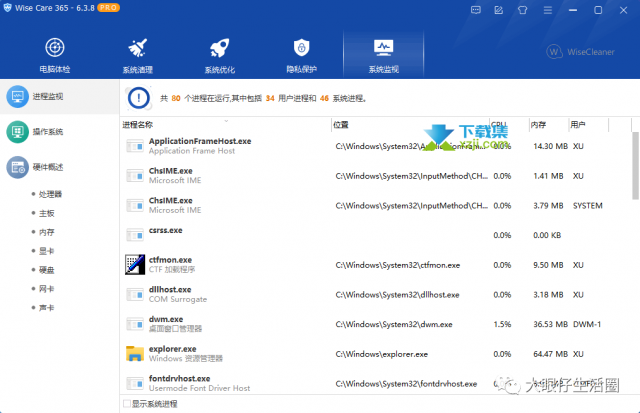Click csrss.exe process icon
Screen dimensions: 640x413
tap(135, 235)
